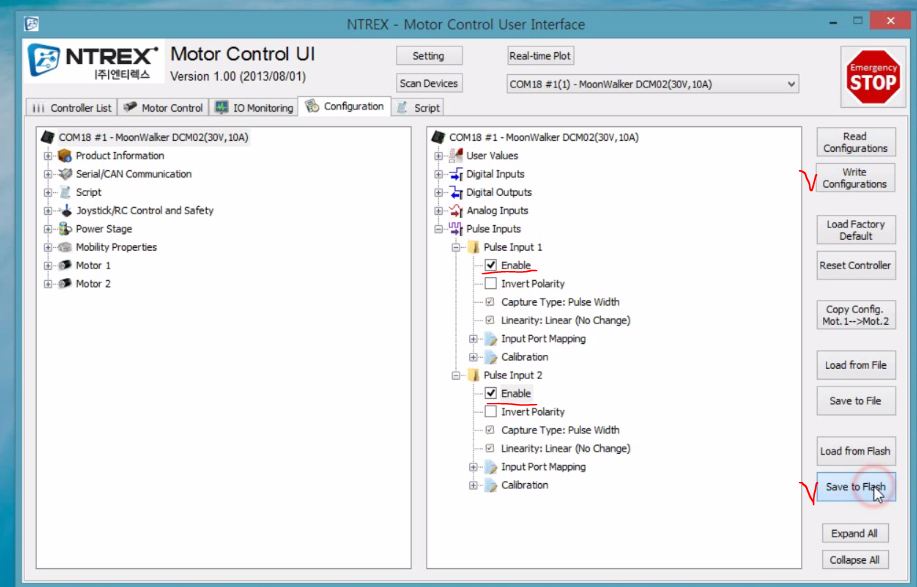Click the Reset Controller button
The height and width of the screenshot is (587, 917).
[x=855, y=265]
